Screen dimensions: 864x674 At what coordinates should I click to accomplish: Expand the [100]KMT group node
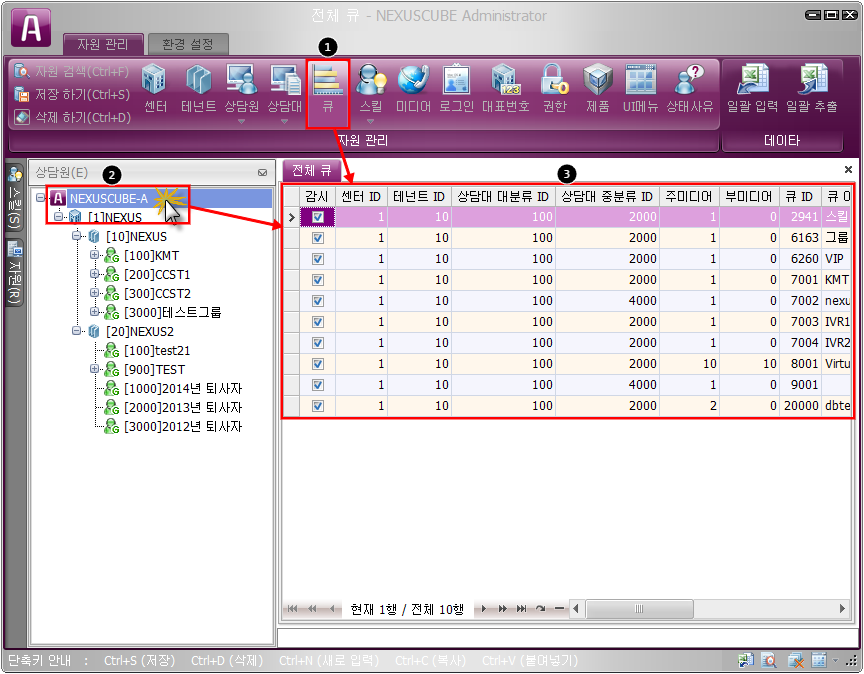pyautogui.click(x=95, y=255)
